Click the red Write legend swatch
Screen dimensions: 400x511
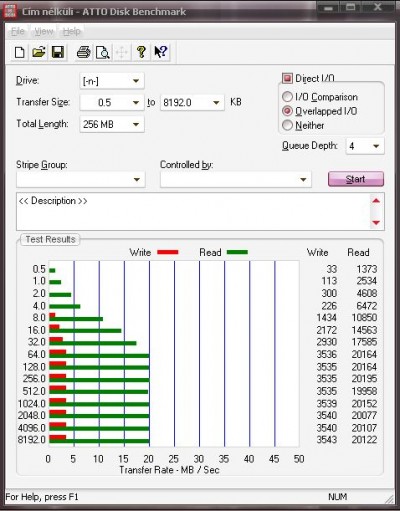click(168, 252)
